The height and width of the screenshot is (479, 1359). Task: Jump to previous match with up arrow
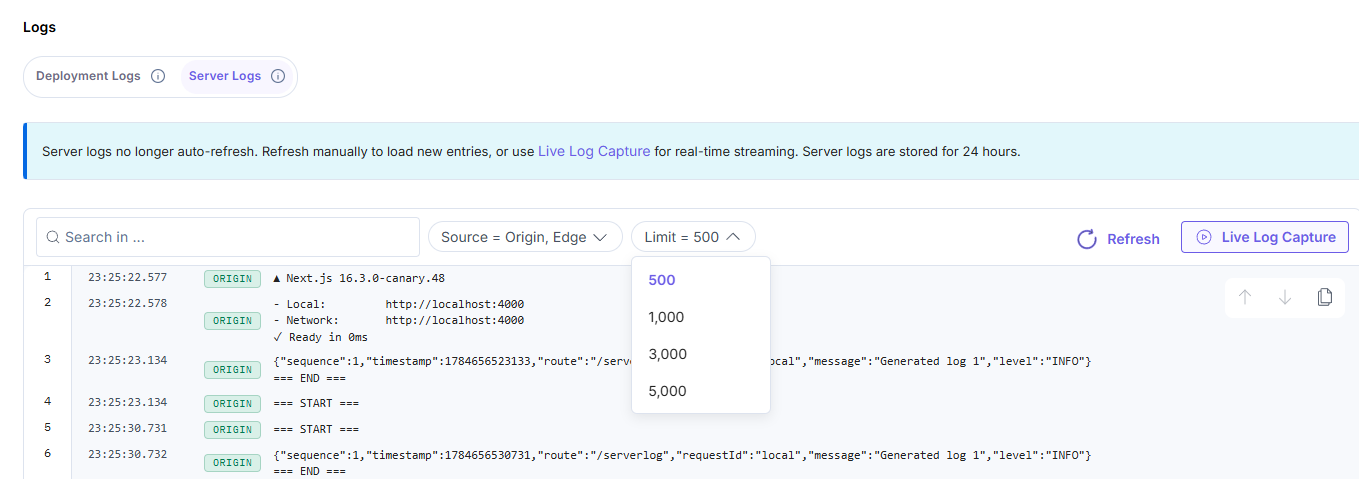coord(1245,297)
